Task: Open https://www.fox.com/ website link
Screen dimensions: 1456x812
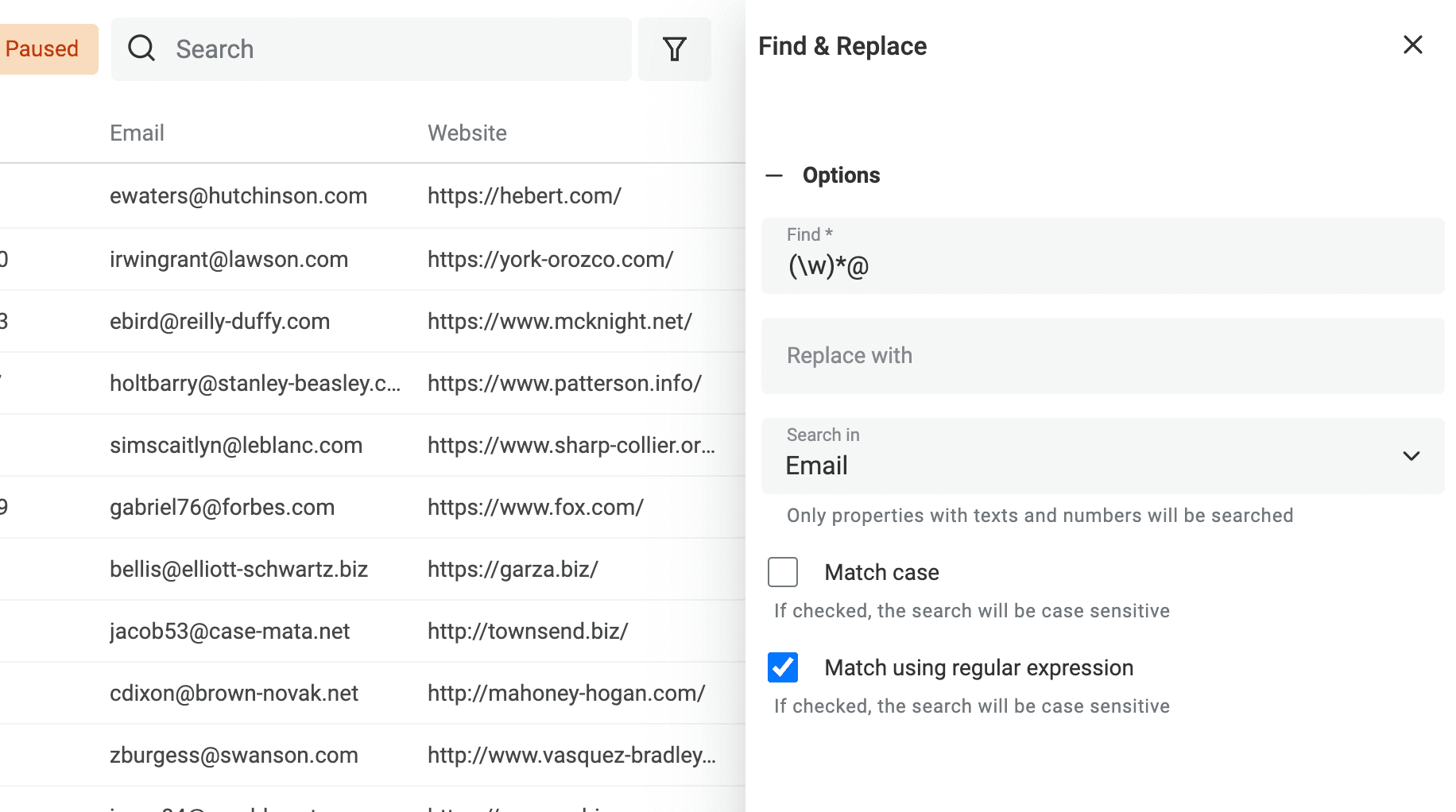Action: 535,507
